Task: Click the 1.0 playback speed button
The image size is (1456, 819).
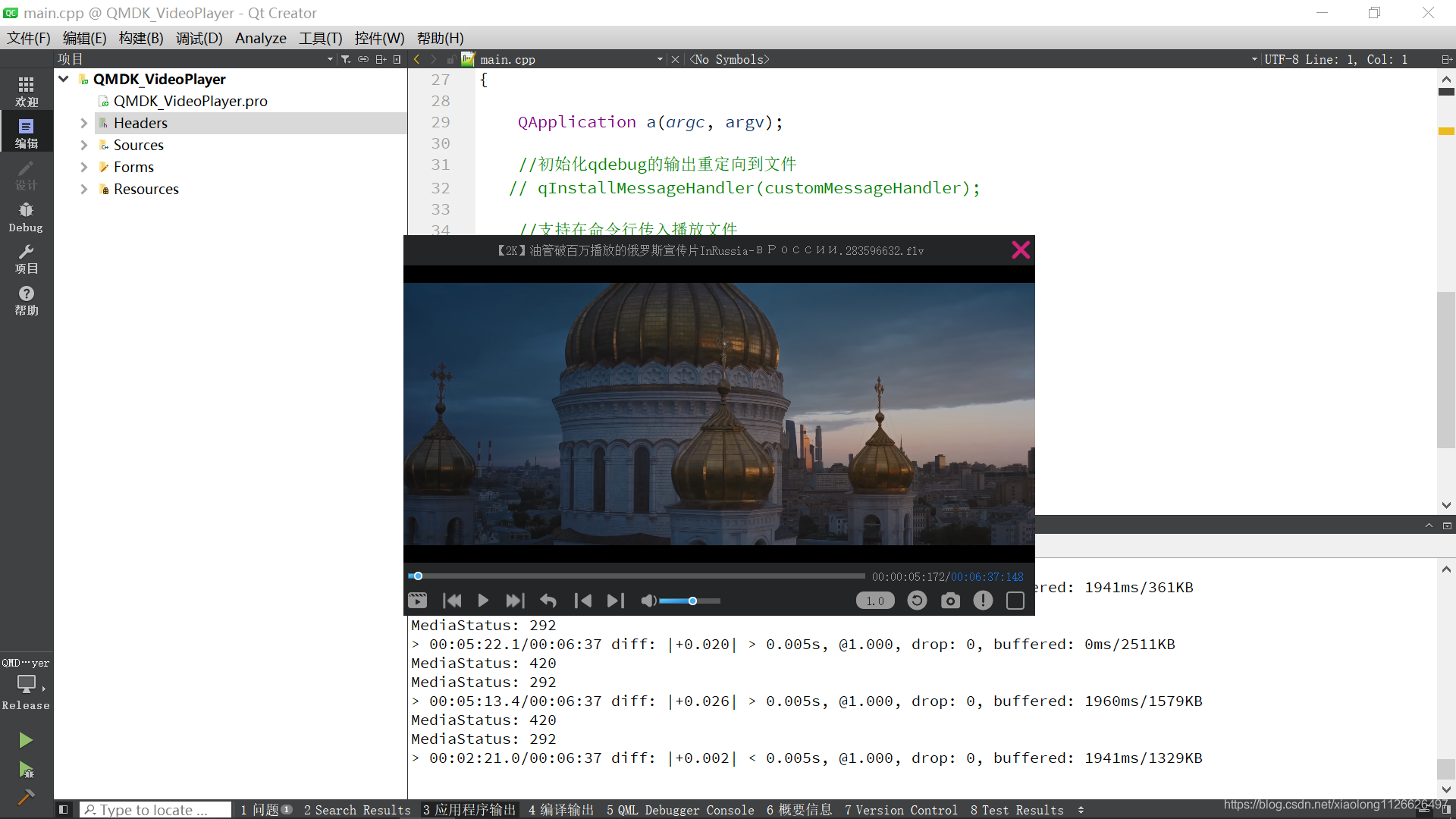Action: pos(875,601)
